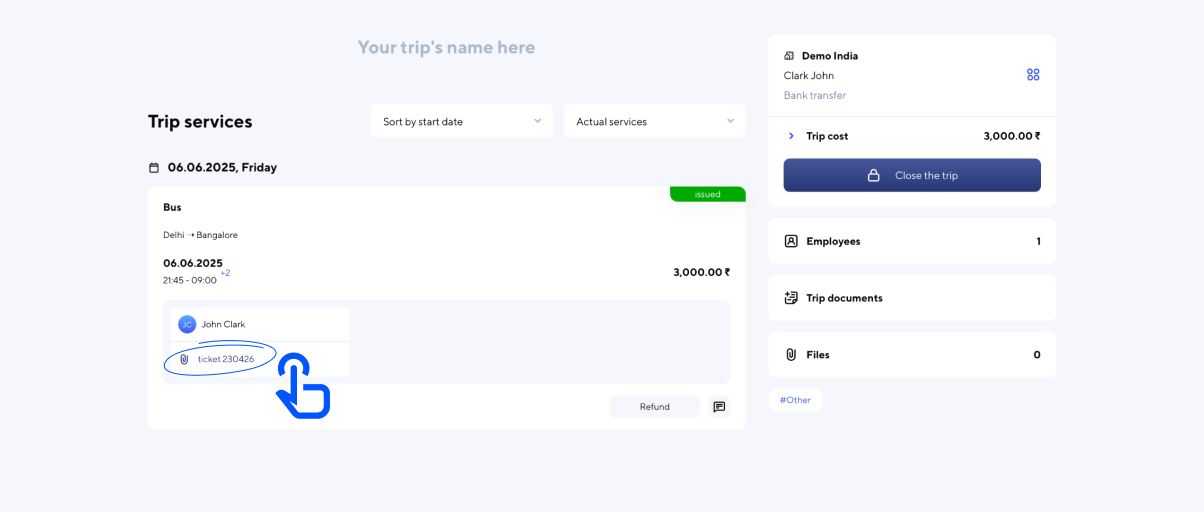Click the JC avatar of John Clark
This screenshot has width=1204, height=512.
[x=187, y=324]
